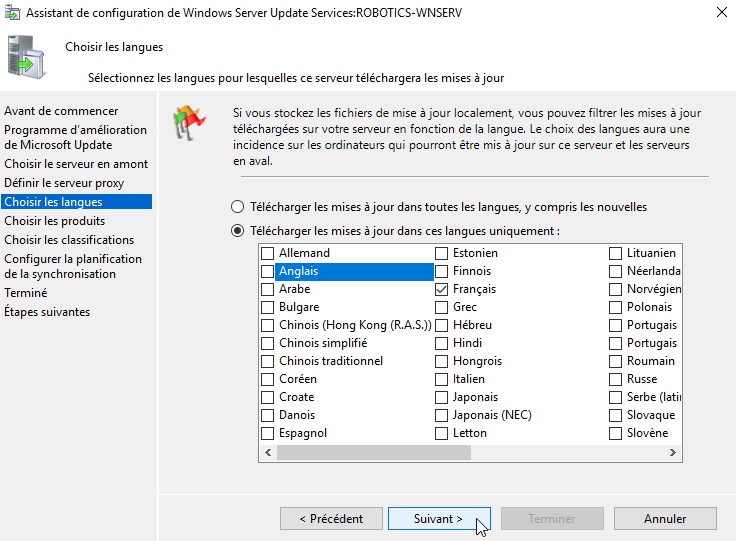Click the Suivant button
Viewport: 736px width, 541px height.
(439, 518)
